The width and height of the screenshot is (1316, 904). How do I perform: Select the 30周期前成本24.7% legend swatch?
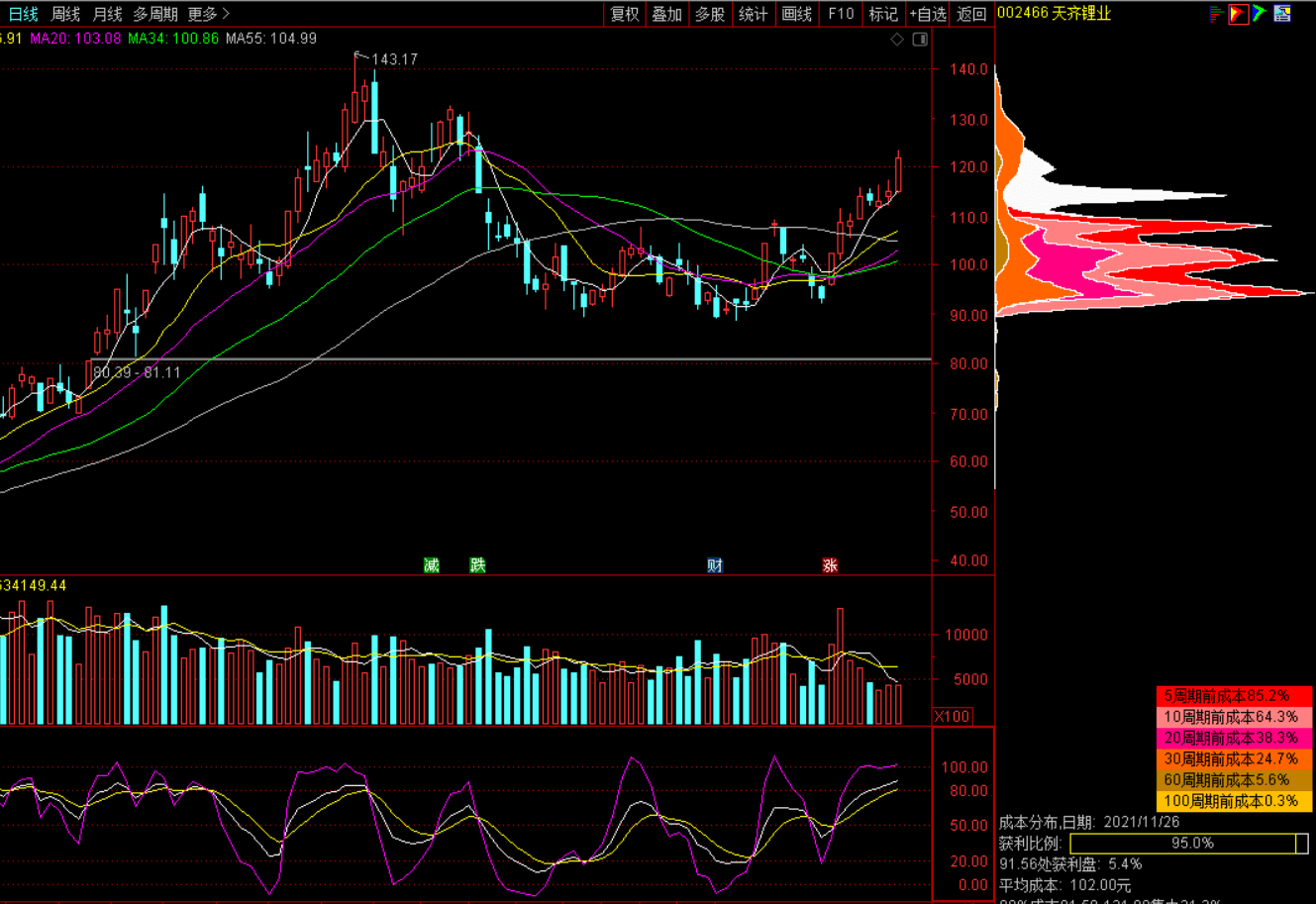click(1235, 758)
